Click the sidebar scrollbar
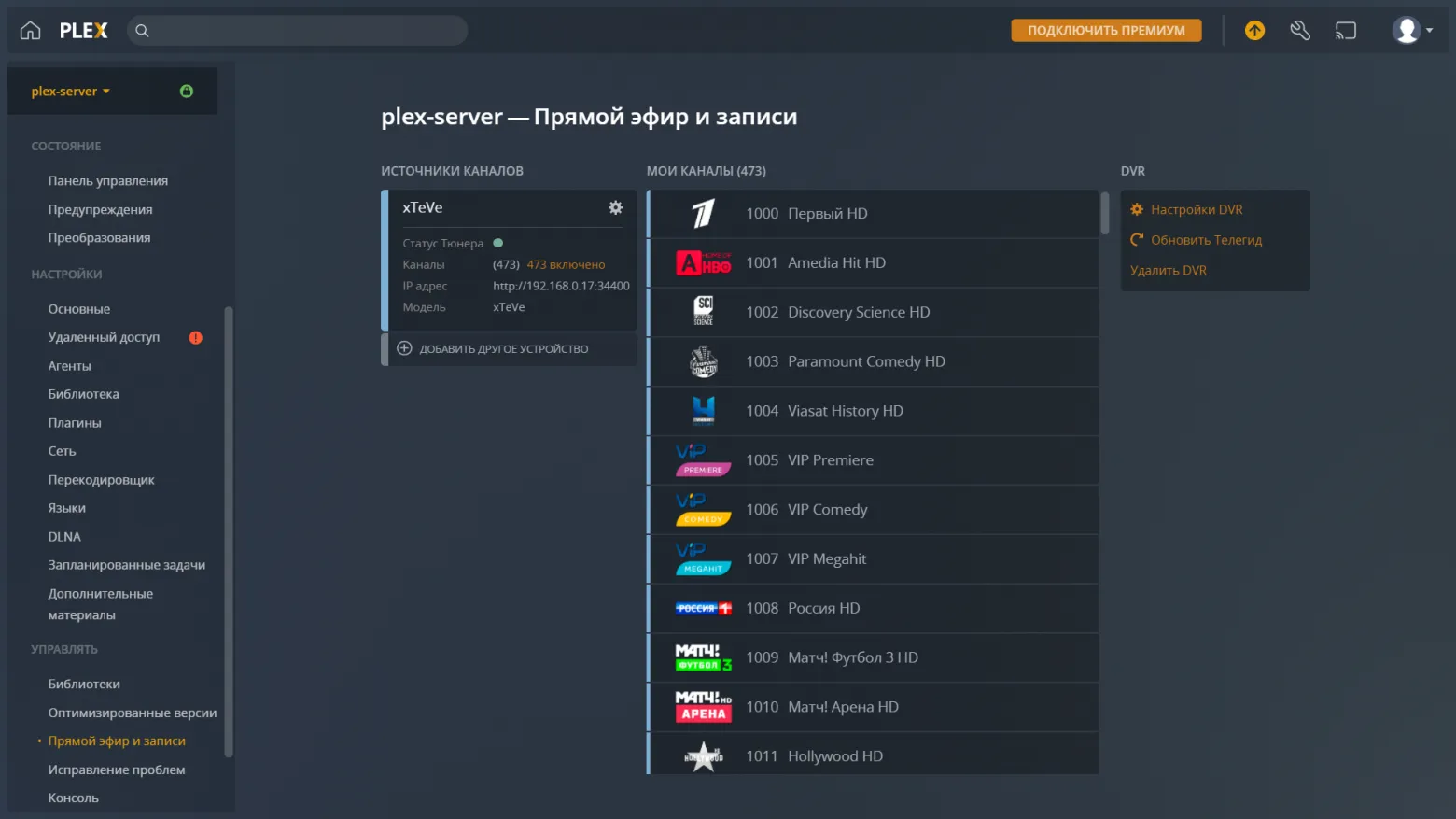The width and height of the screenshot is (1456, 819). pyautogui.click(x=229, y=532)
